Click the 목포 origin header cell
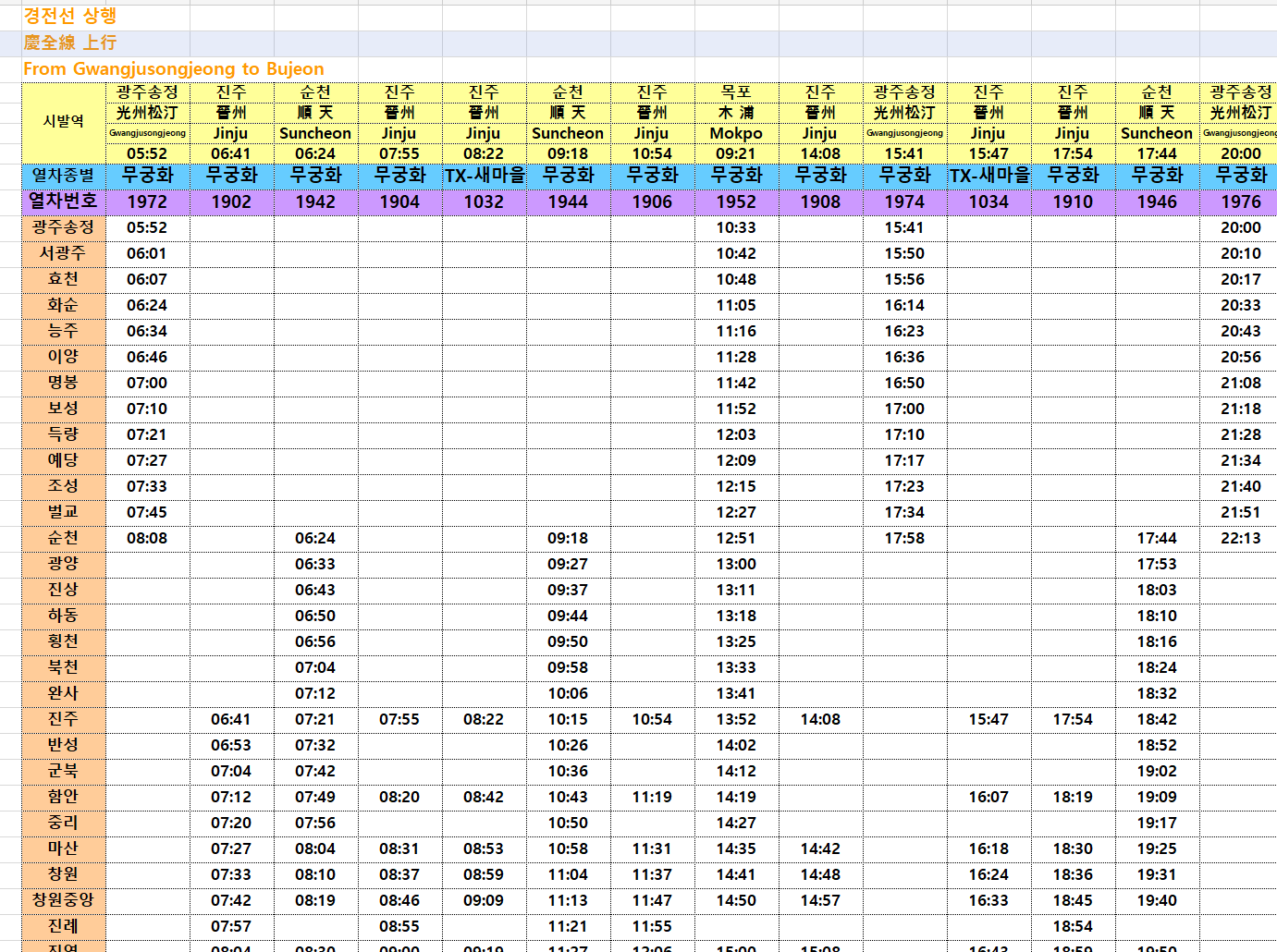 tap(736, 92)
